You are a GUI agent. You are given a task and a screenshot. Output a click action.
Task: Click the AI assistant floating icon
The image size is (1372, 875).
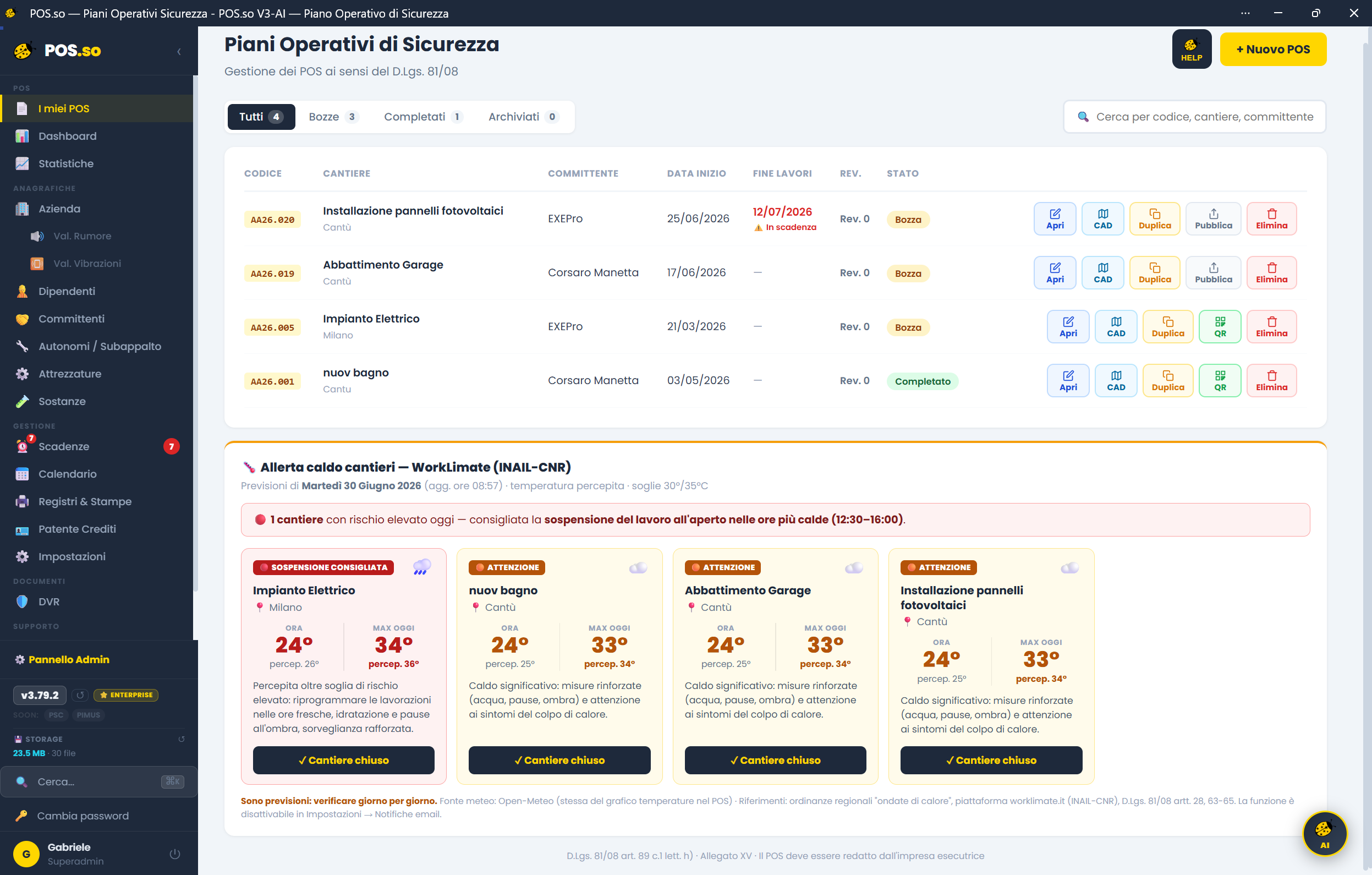point(1325,833)
